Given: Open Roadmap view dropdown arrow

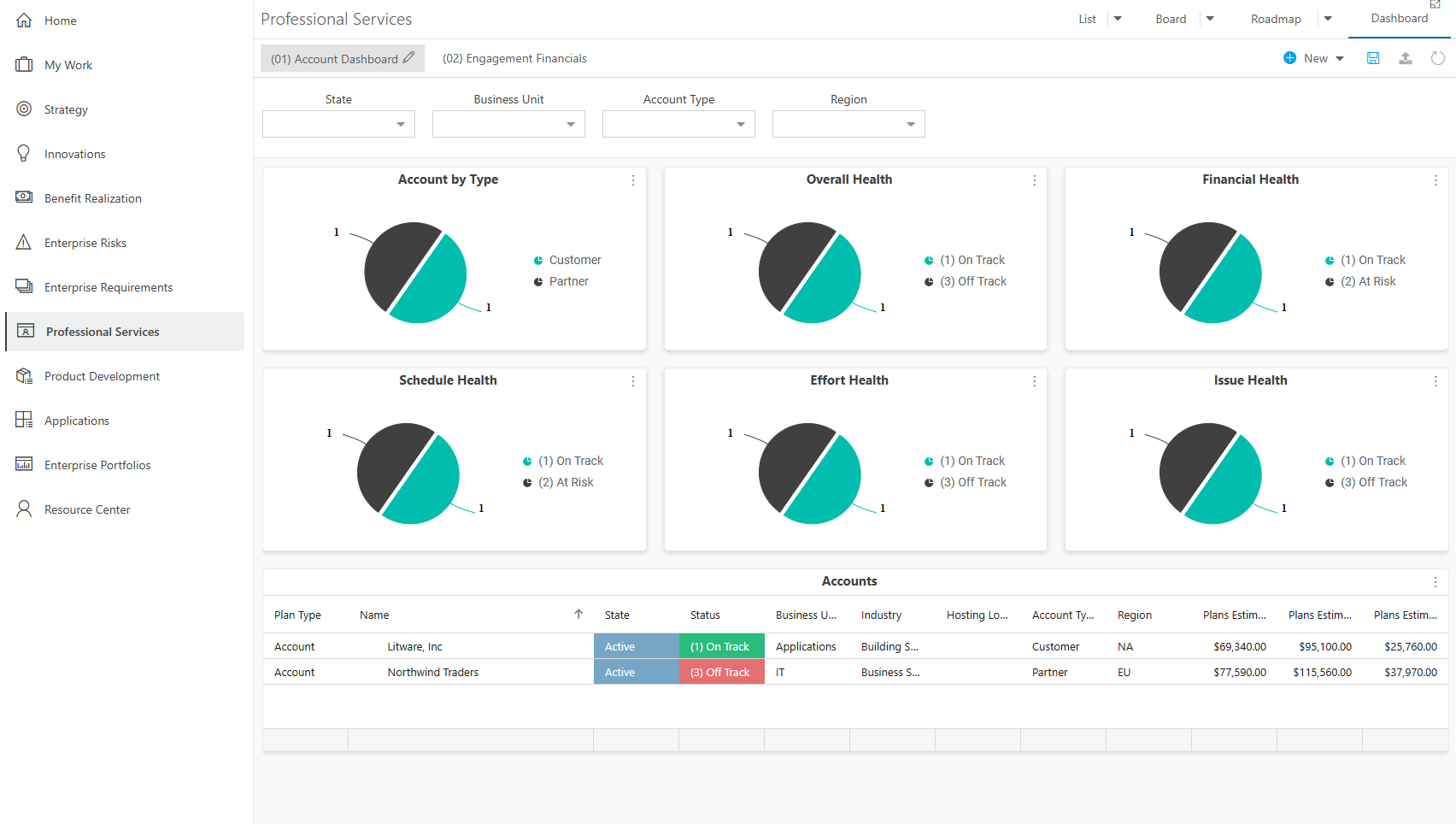Looking at the screenshot, I should tap(1328, 19).
